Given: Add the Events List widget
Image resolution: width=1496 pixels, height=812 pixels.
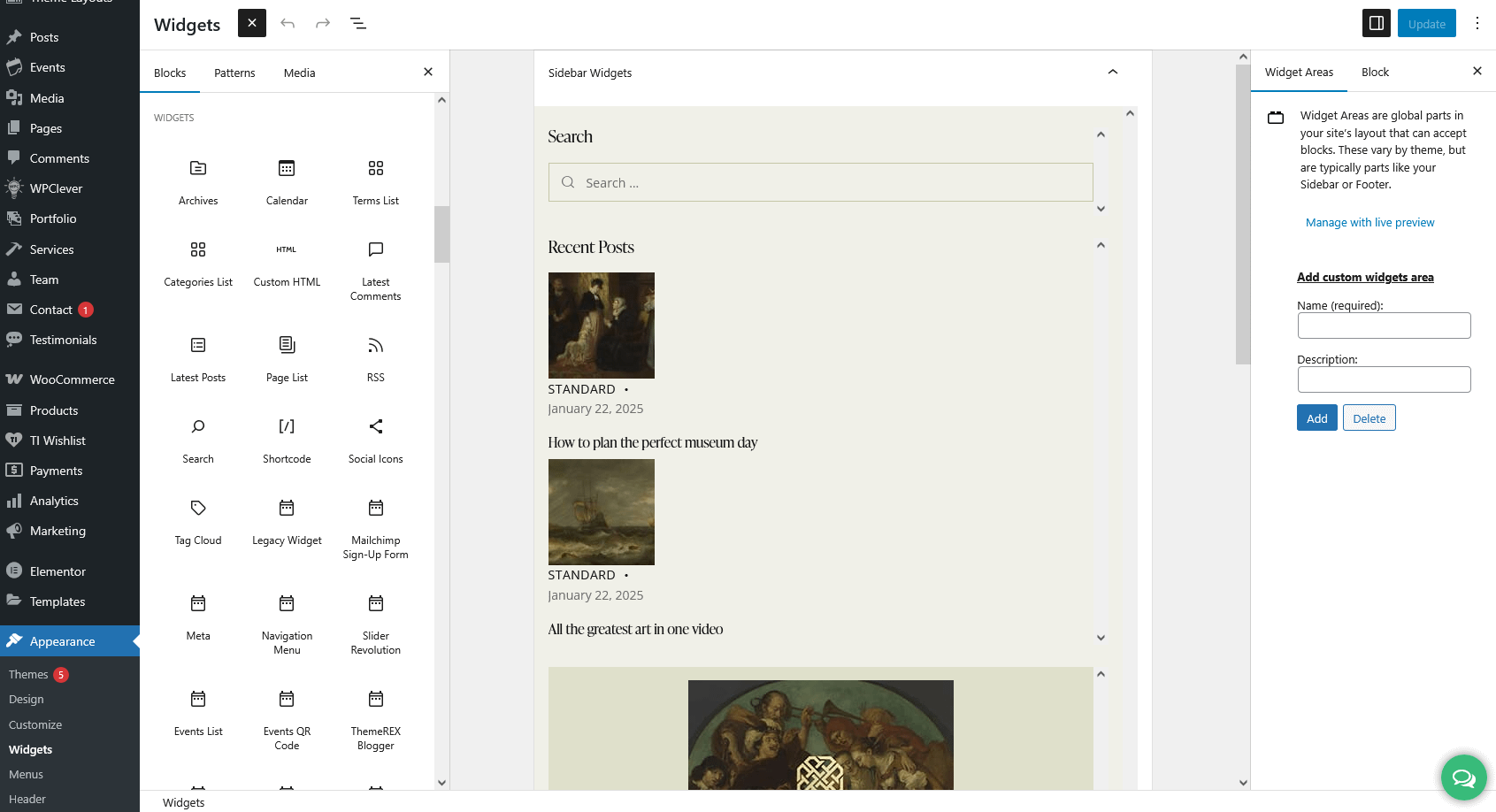Looking at the screenshot, I should pyautogui.click(x=198, y=714).
